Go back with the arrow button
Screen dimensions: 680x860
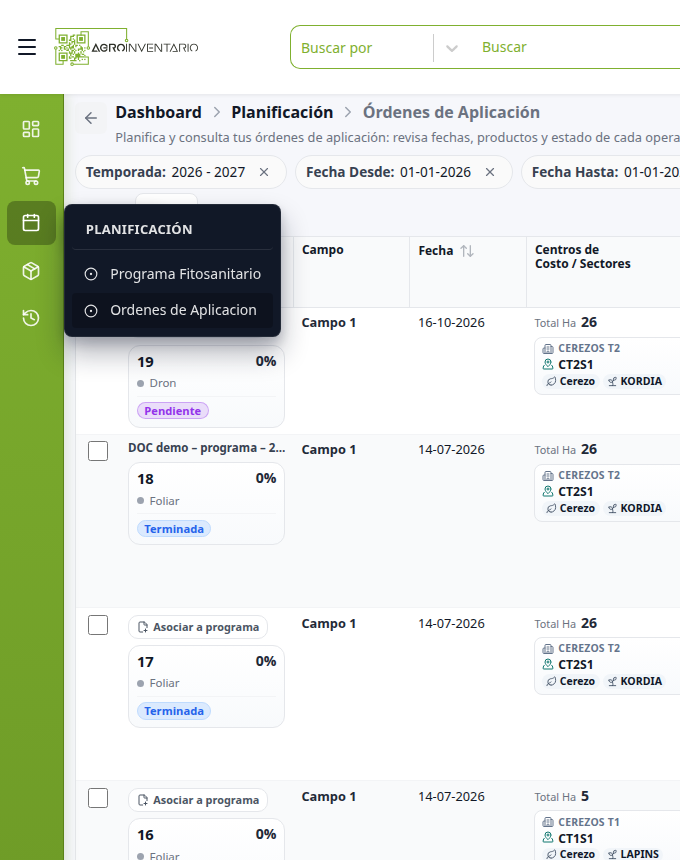click(x=91, y=118)
